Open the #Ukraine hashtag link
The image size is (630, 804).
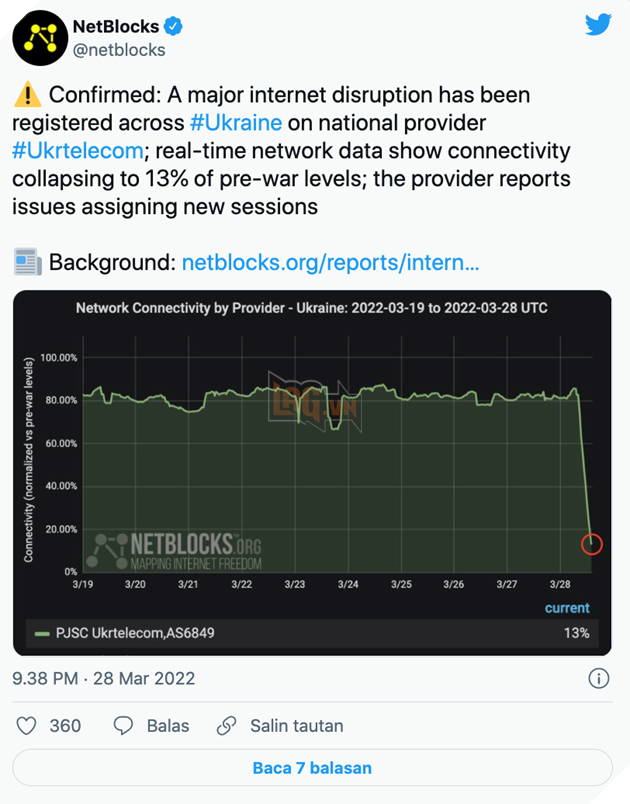[236, 123]
